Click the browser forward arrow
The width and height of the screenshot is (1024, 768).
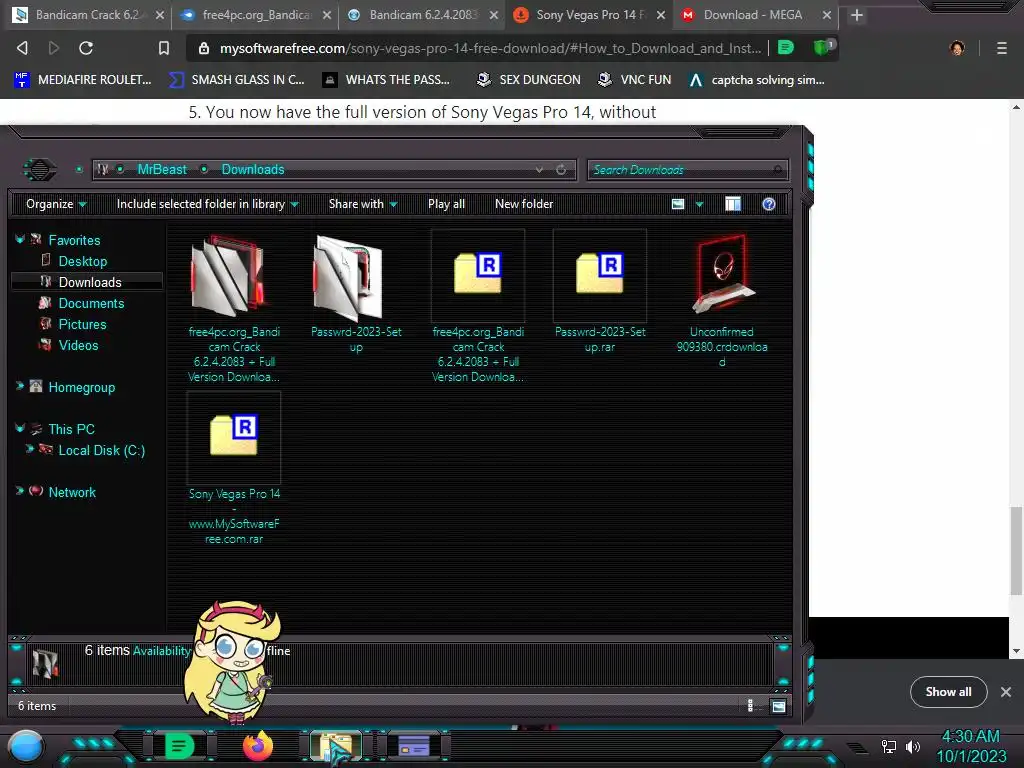click(x=54, y=48)
